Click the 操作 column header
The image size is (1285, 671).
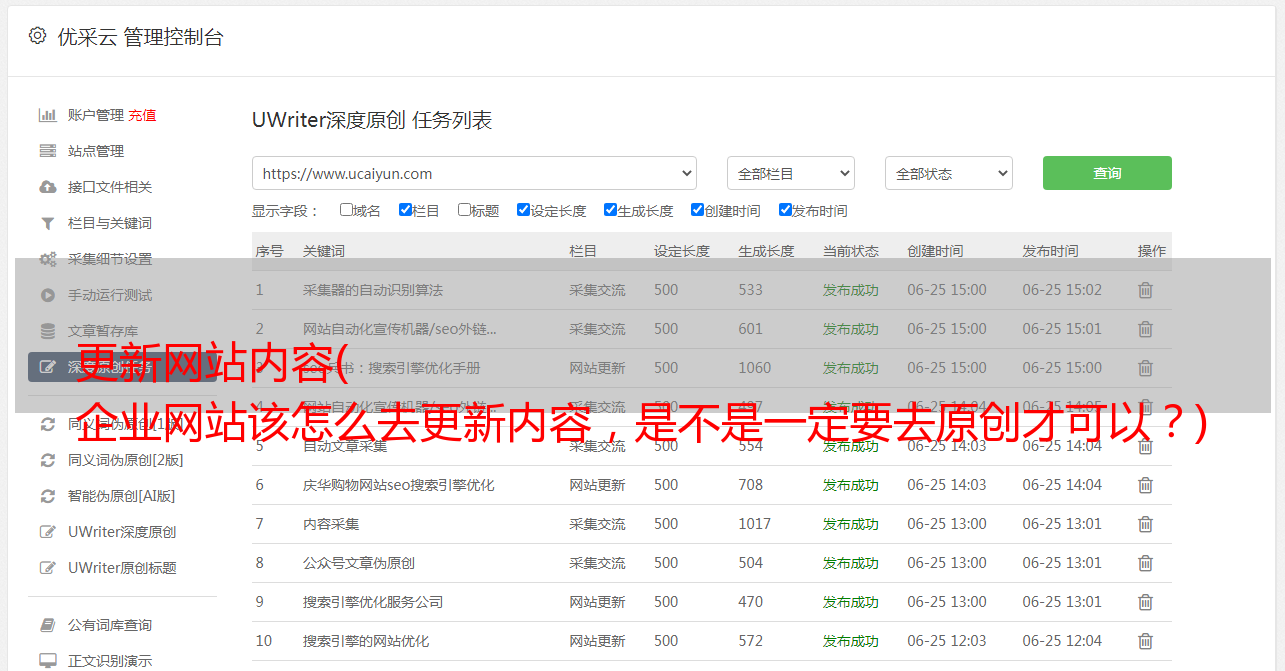[x=1152, y=251]
